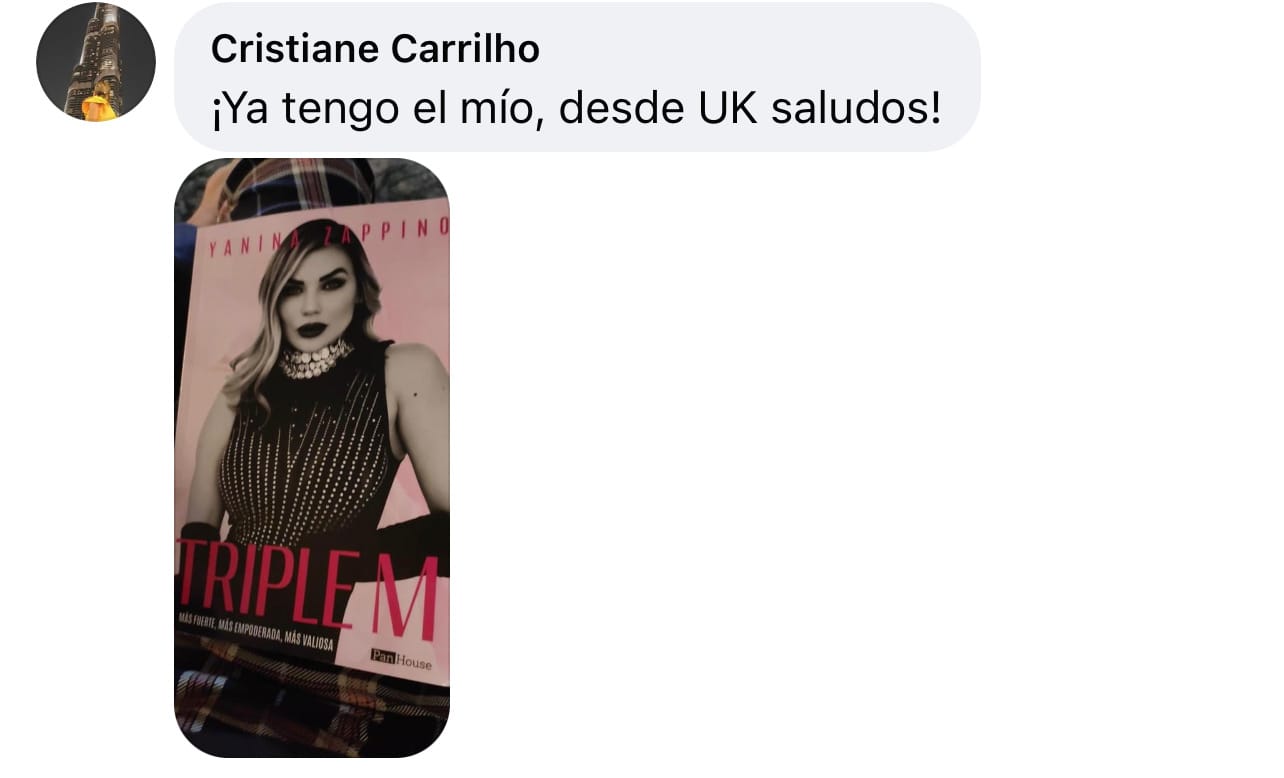
Task: Click the word 'saludos!' in the comment
Action: pyautogui.click(x=856, y=109)
